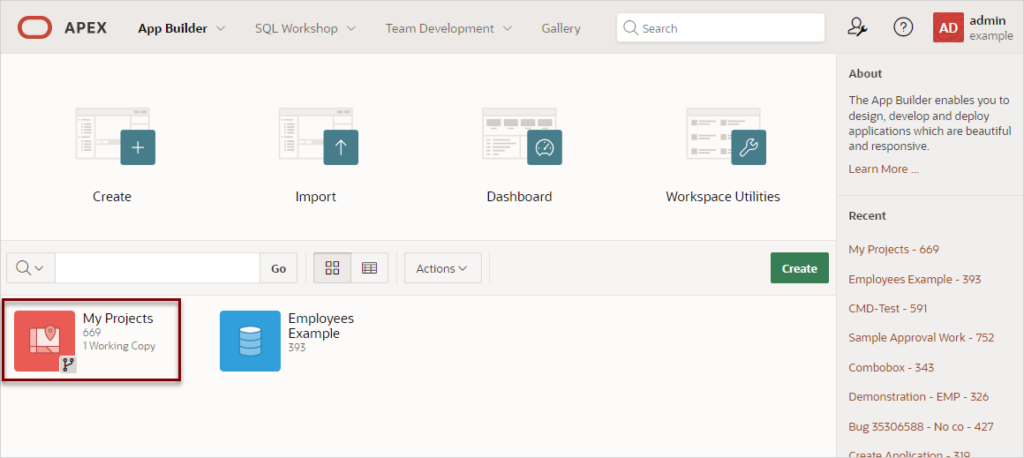Open Team Development menu

pyautogui.click(x=449, y=29)
